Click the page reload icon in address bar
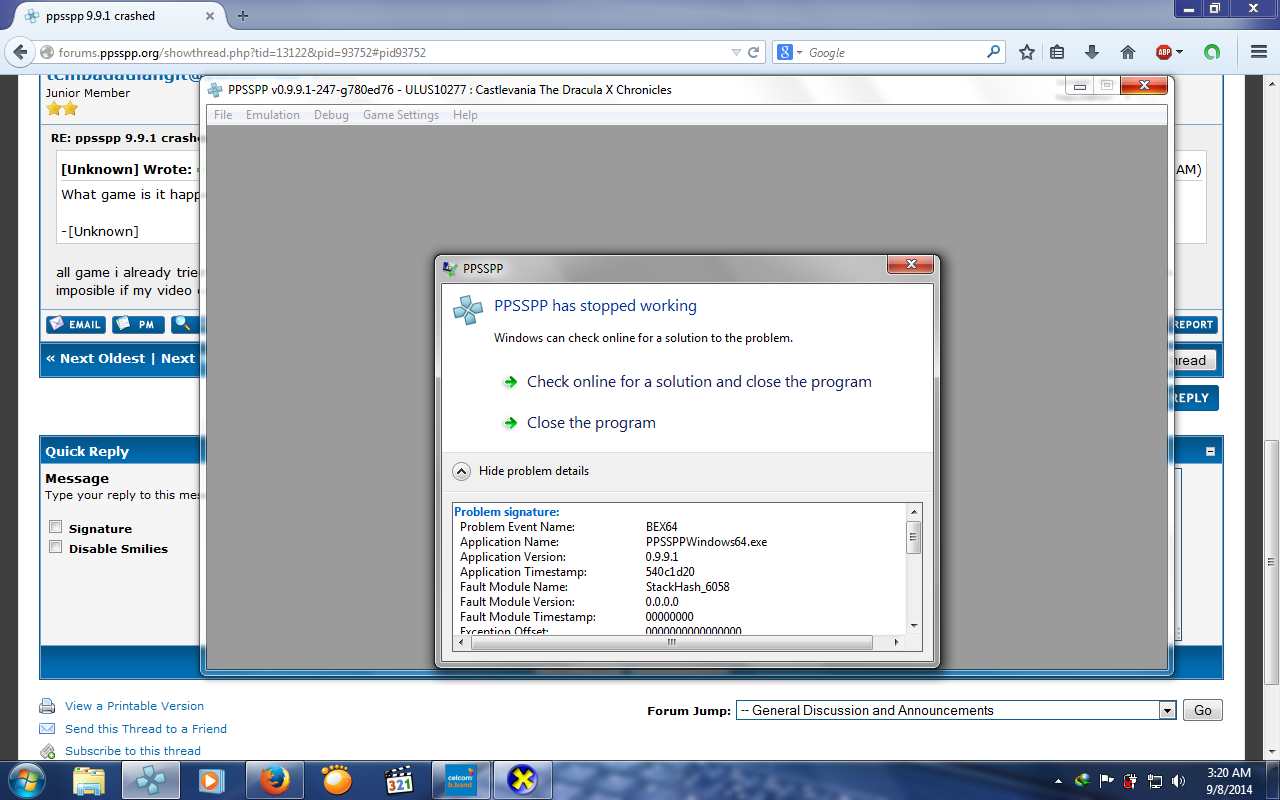This screenshot has width=1280, height=800. click(x=754, y=52)
